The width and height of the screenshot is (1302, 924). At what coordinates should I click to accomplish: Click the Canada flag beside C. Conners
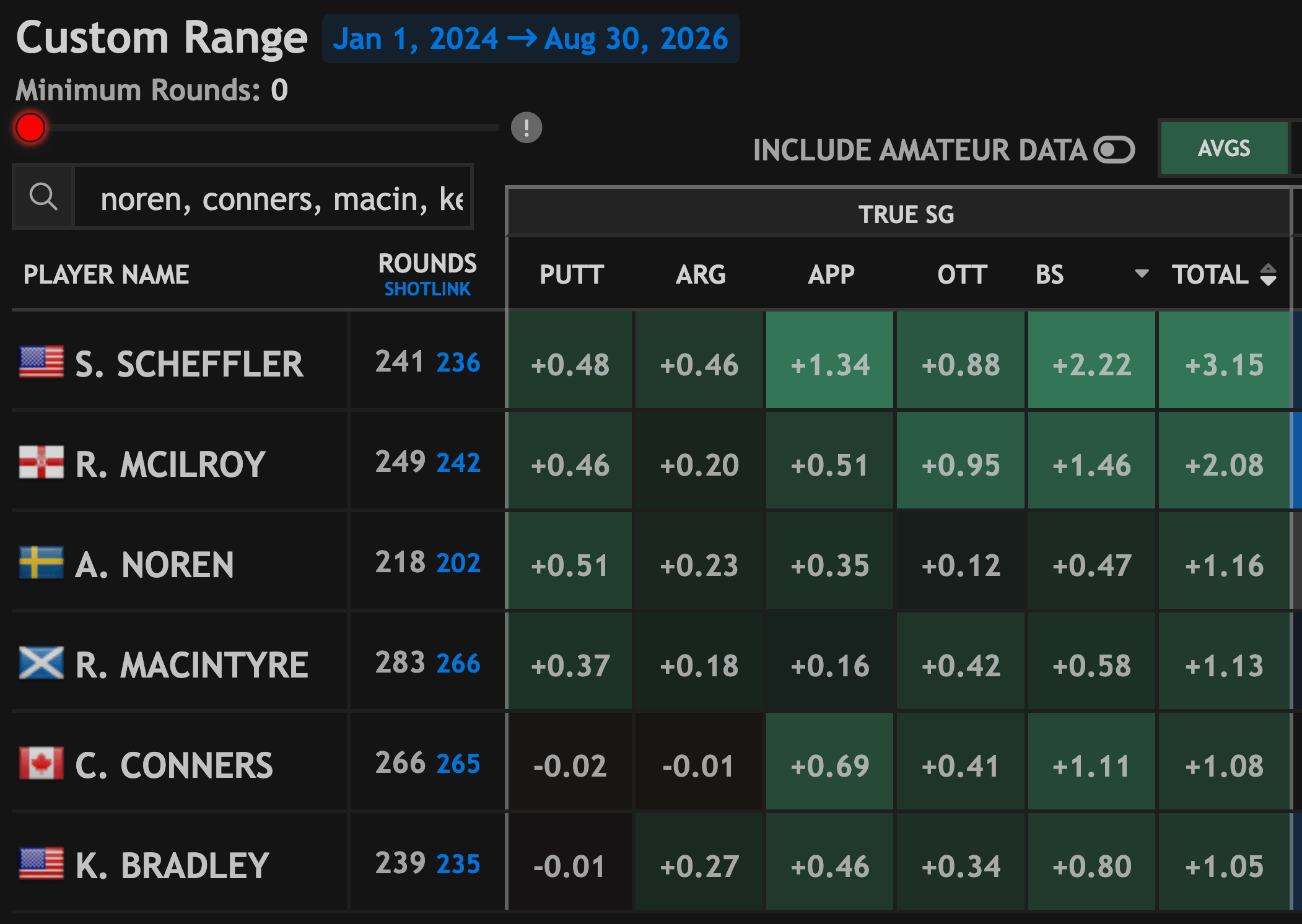42,764
